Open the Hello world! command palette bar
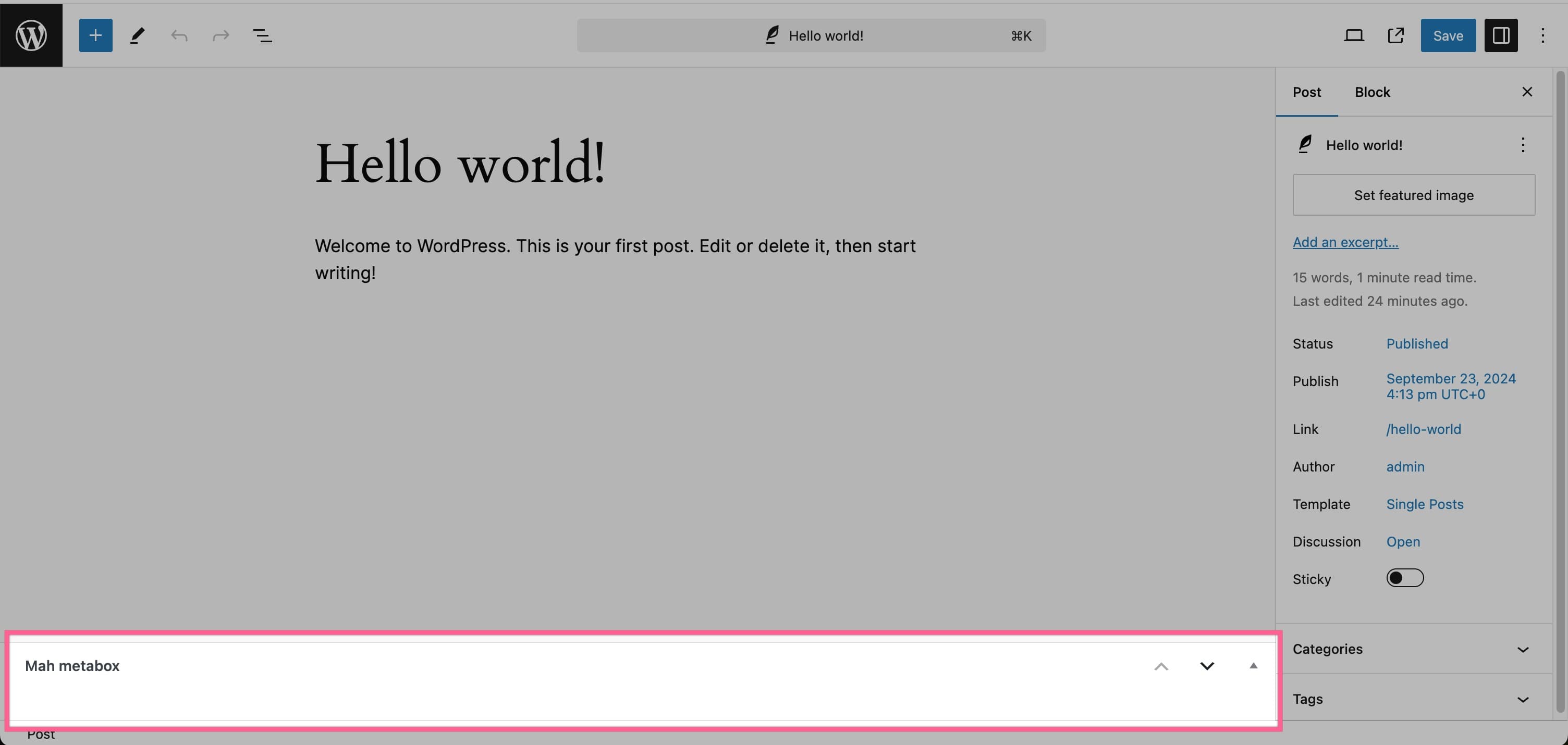The height and width of the screenshot is (745, 1568). (811, 35)
